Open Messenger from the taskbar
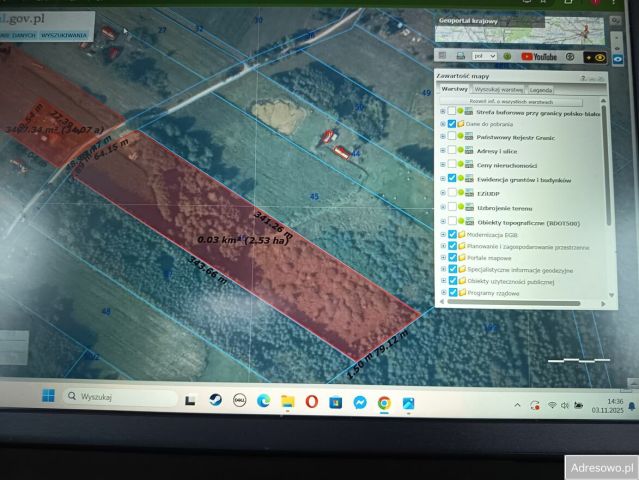Viewport: 639px width, 480px height. [359, 402]
